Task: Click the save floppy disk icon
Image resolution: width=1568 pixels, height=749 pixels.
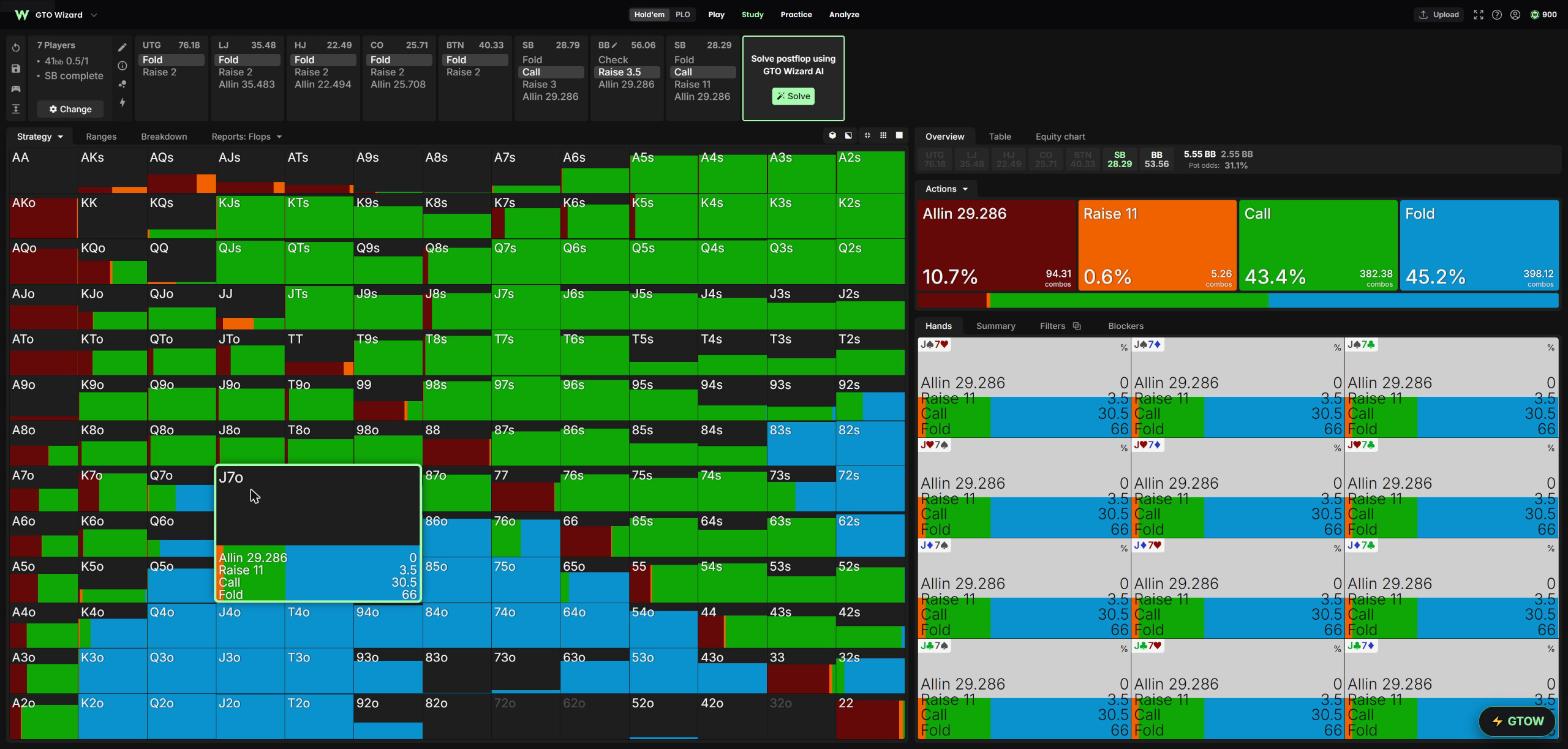Action: pyautogui.click(x=16, y=68)
